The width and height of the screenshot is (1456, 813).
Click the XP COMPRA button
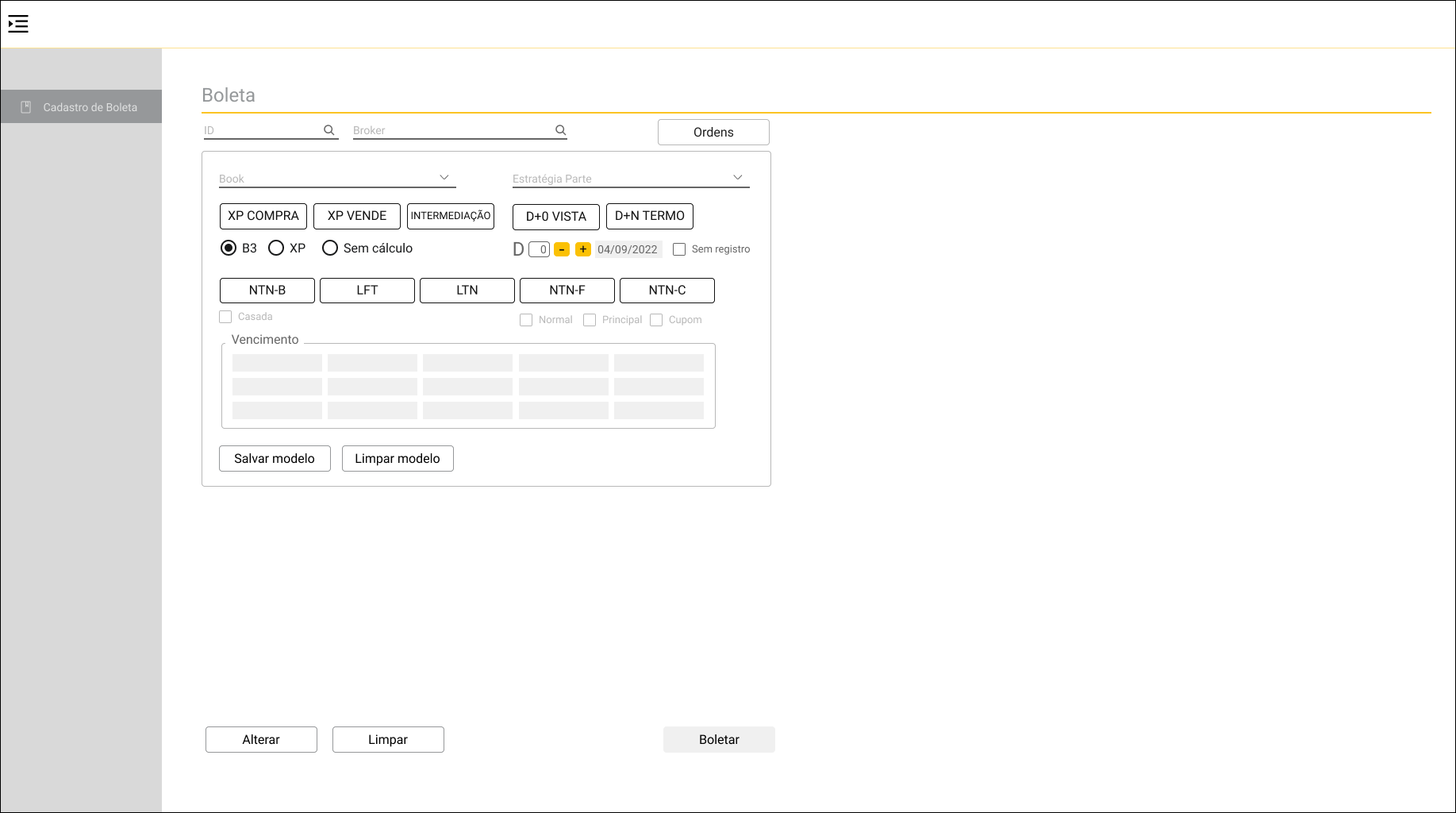pyautogui.click(x=263, y=216)
